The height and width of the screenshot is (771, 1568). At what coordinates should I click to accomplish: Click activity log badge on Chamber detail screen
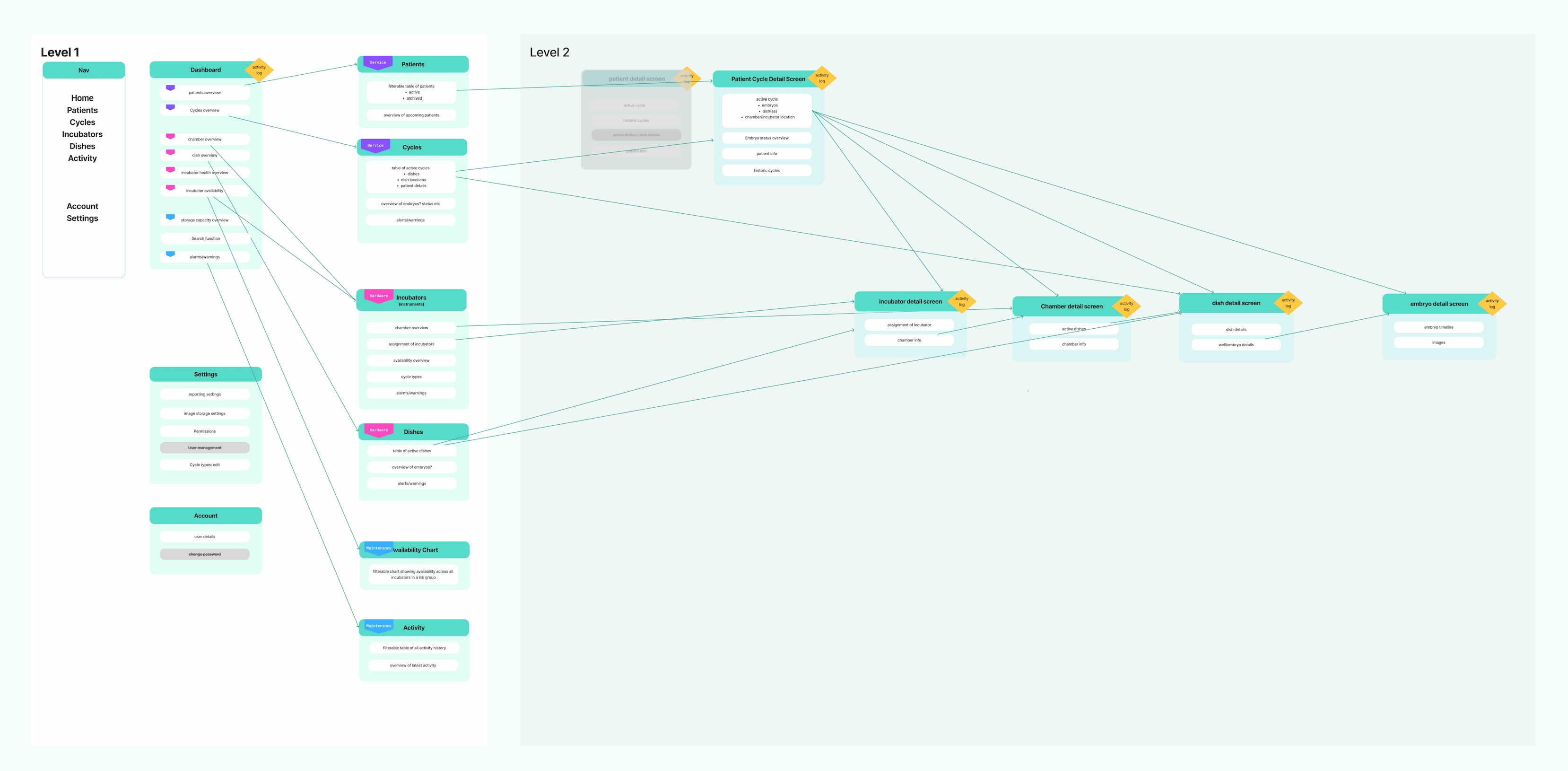click(1126, 307)
